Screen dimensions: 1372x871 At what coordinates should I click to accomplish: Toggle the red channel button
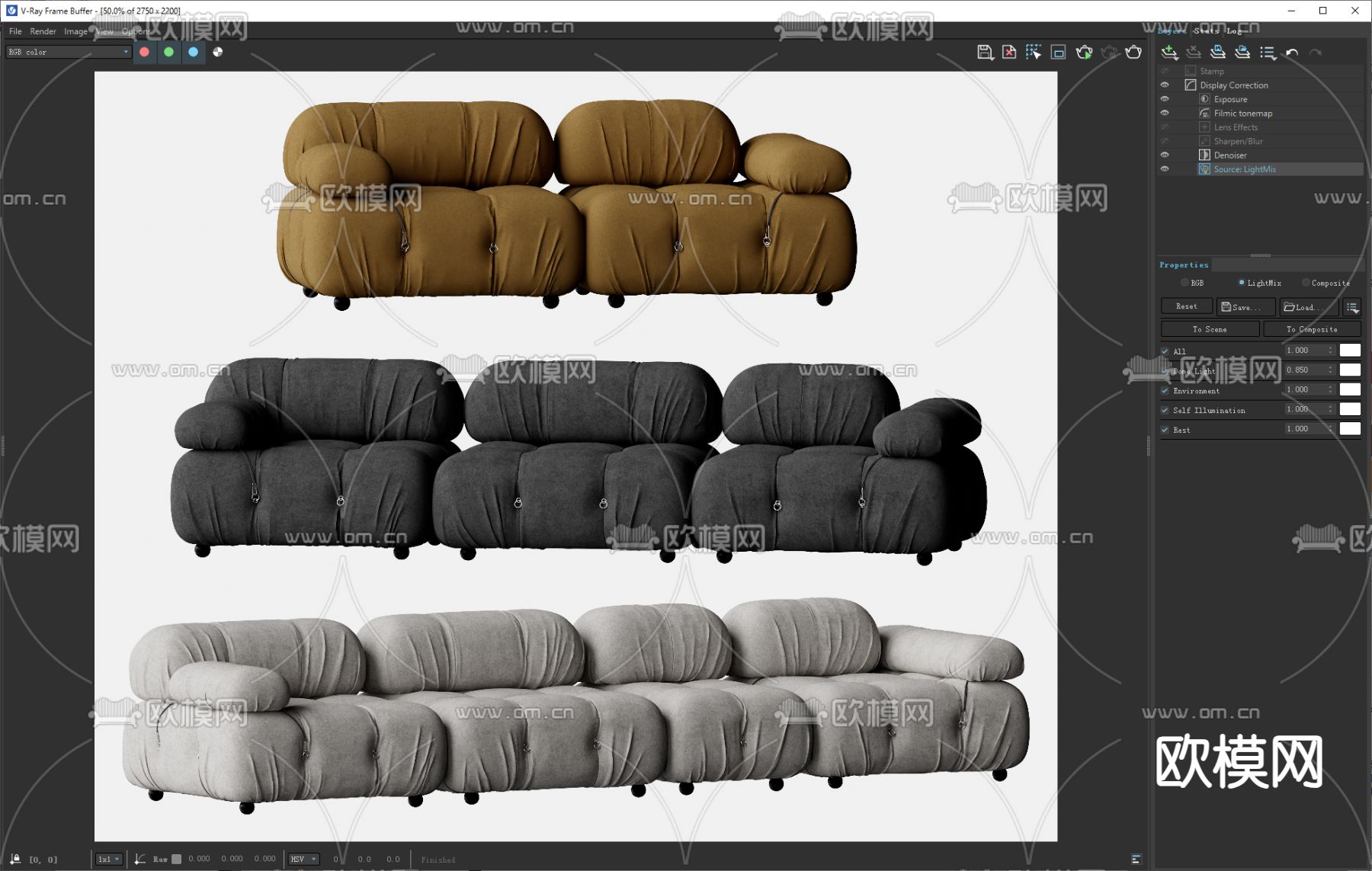click(x=144, y=53)
